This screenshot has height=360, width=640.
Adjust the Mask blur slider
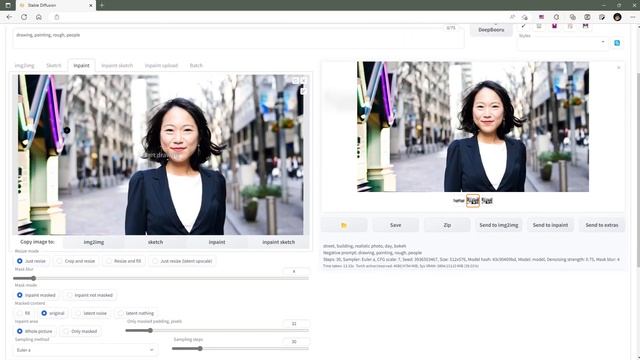161,278
